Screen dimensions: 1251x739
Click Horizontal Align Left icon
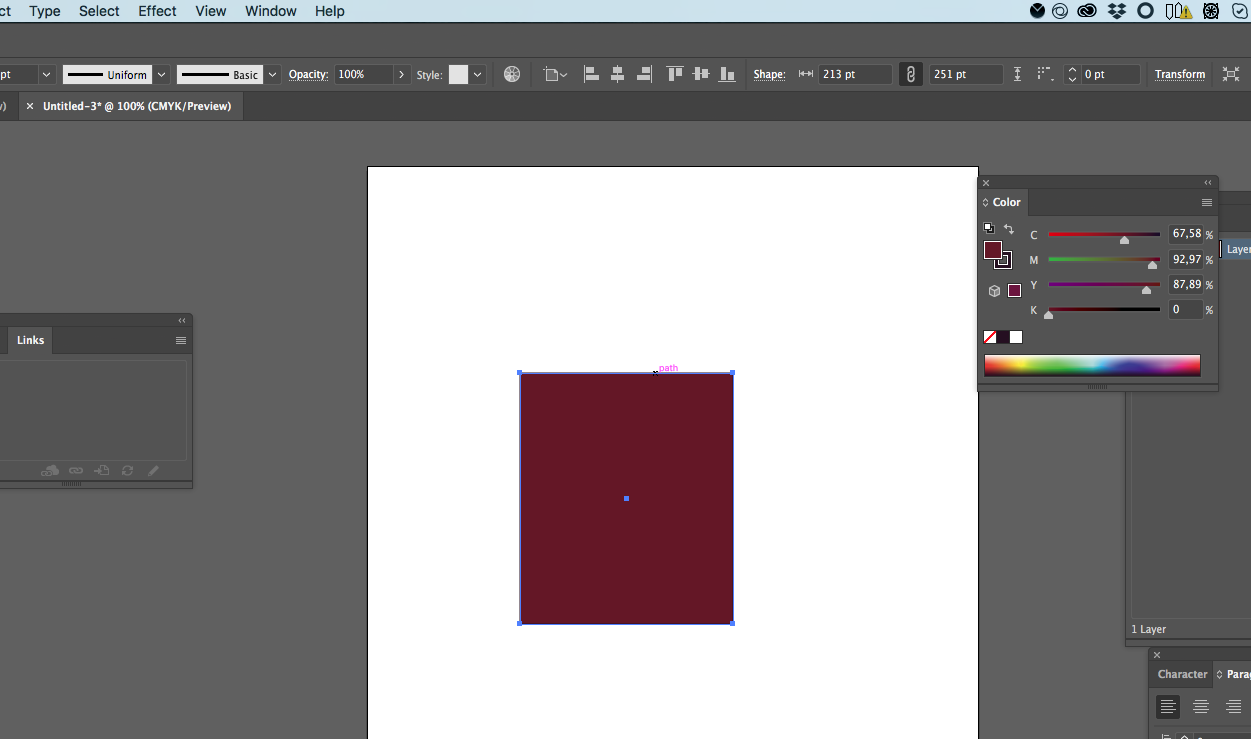(x=591, y=74)
